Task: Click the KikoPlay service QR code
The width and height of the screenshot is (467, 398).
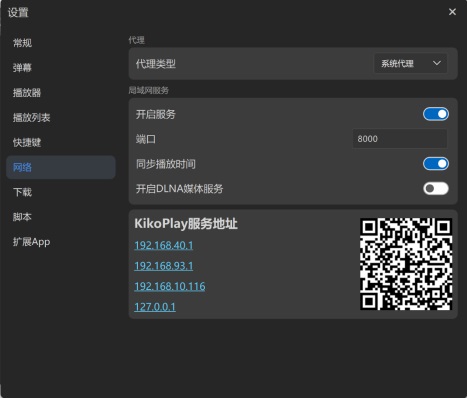Action: click(406, 264)
